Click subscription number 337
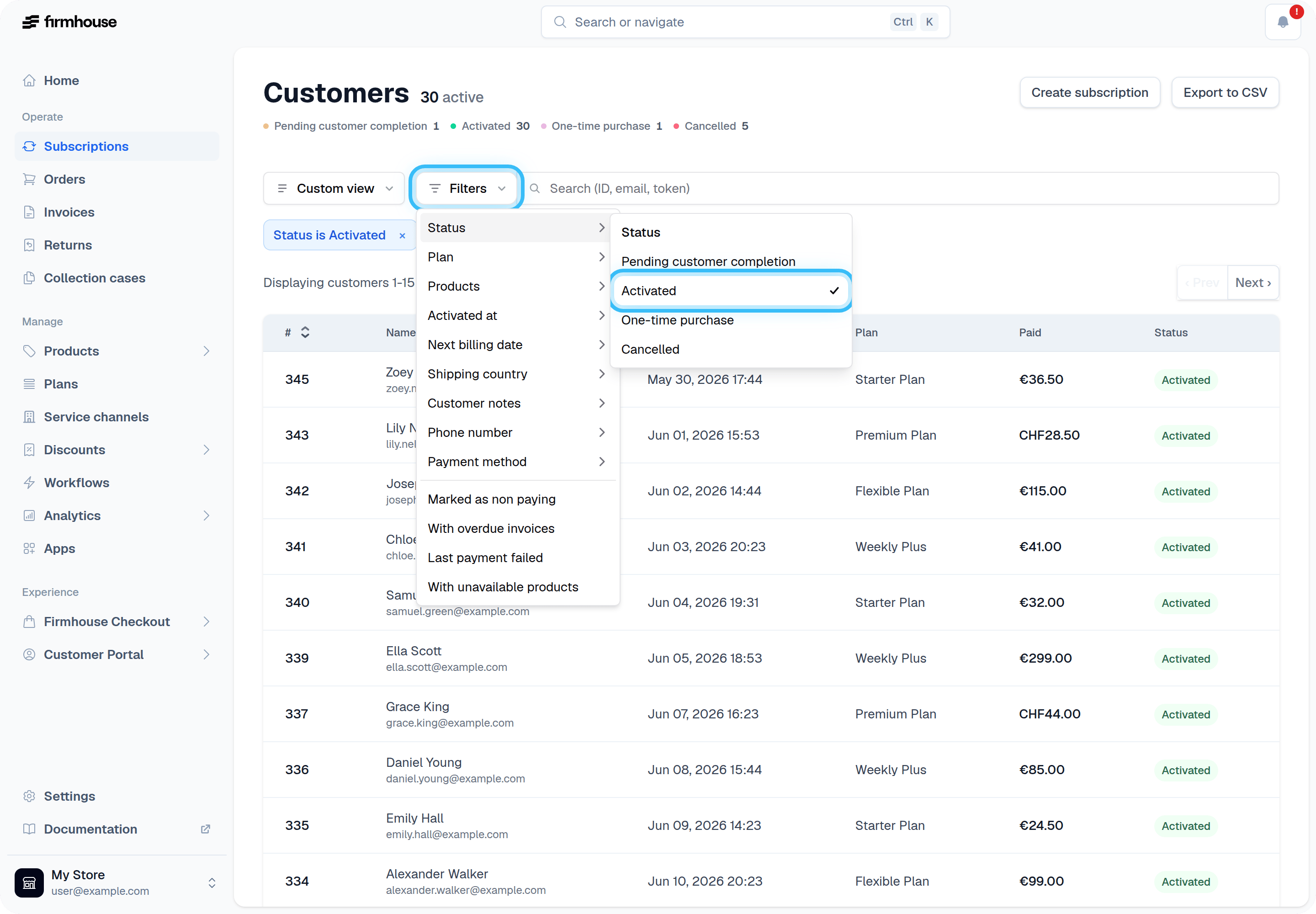This screenshot has height=914, width=1316. pos(297,714)
